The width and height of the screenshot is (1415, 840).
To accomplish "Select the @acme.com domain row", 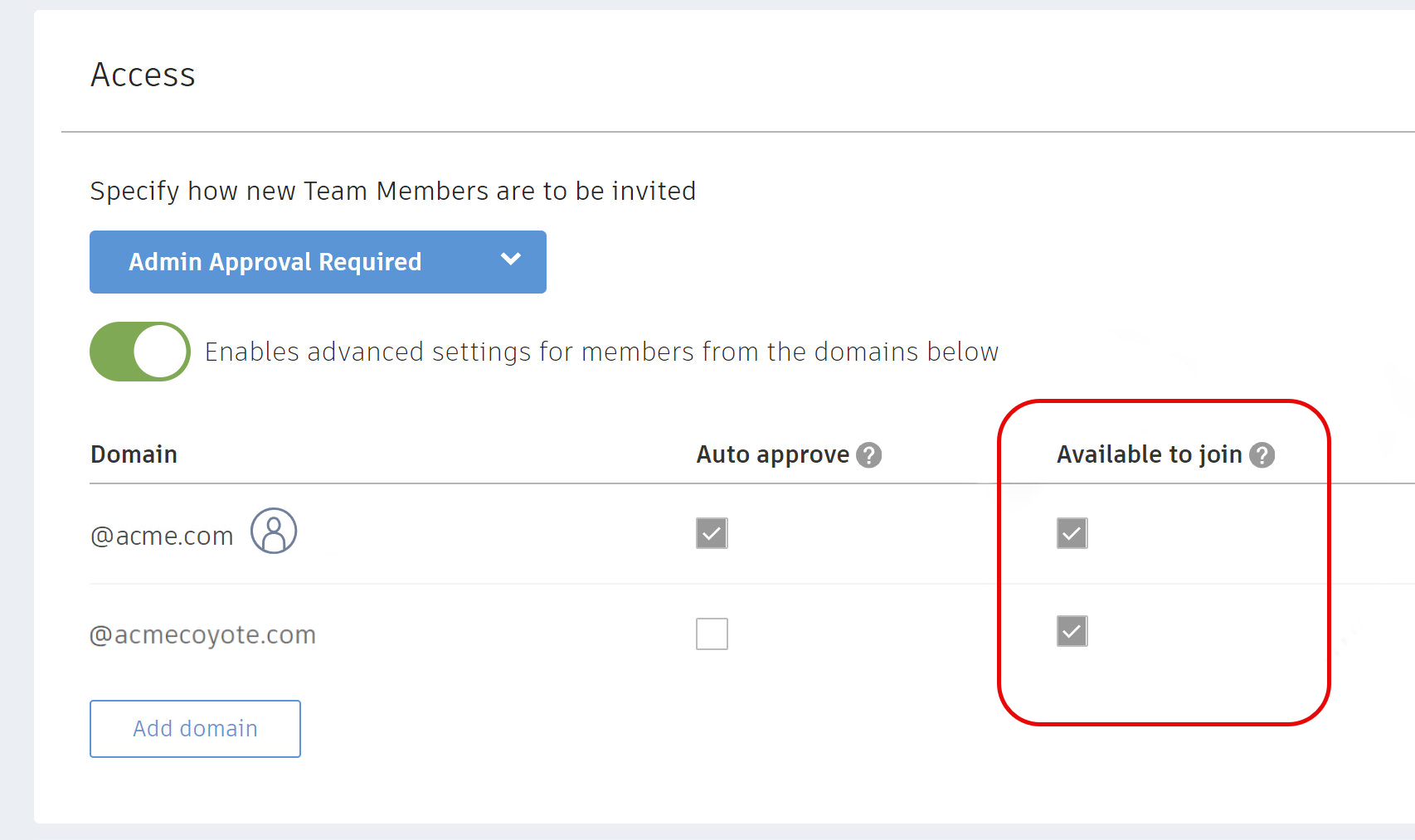I will pos(162,536).
